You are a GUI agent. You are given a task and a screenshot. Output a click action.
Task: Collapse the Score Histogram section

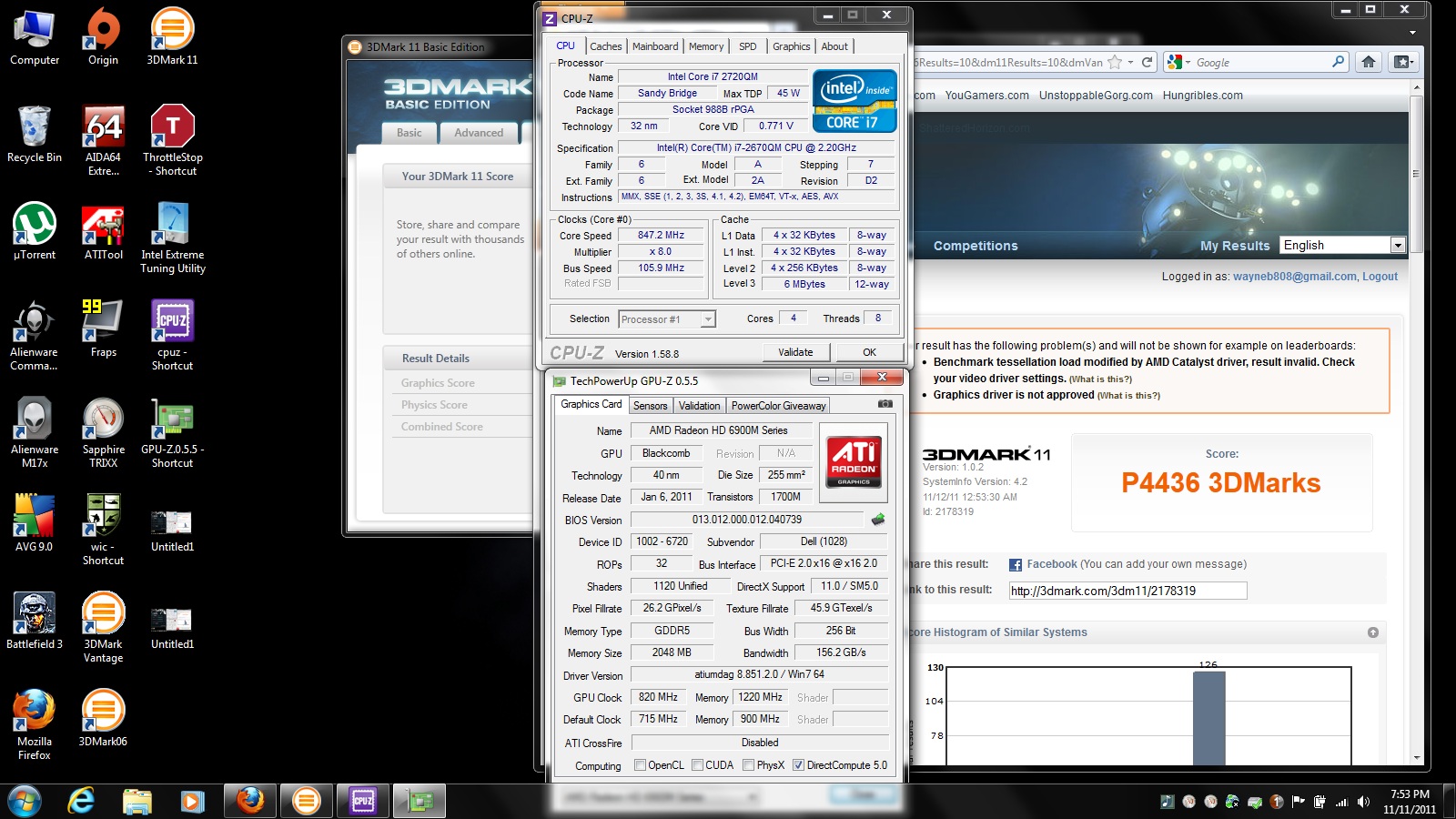tap(1373, 632)
